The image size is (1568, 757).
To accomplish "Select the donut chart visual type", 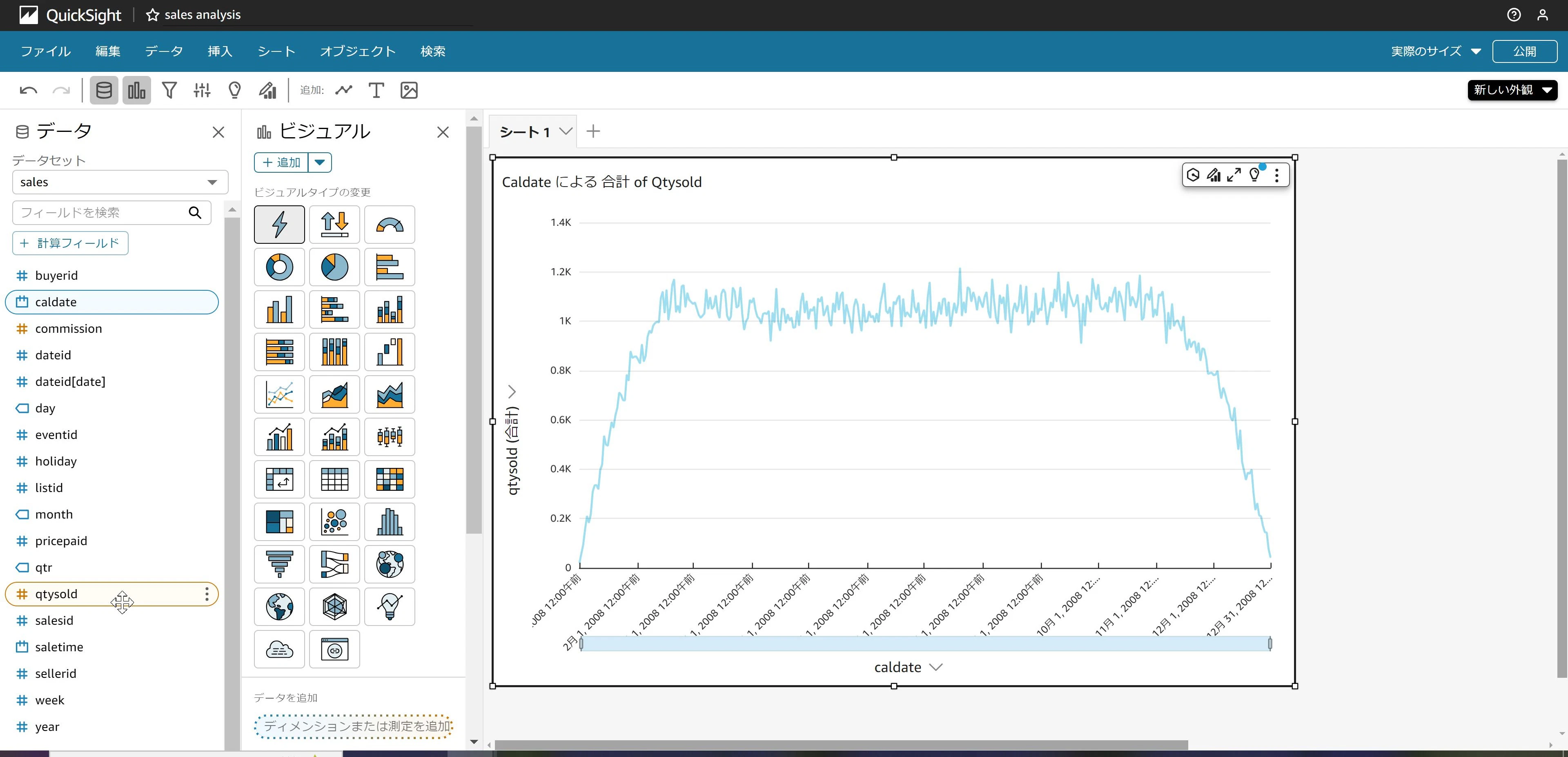I will [x=279, y=267].
